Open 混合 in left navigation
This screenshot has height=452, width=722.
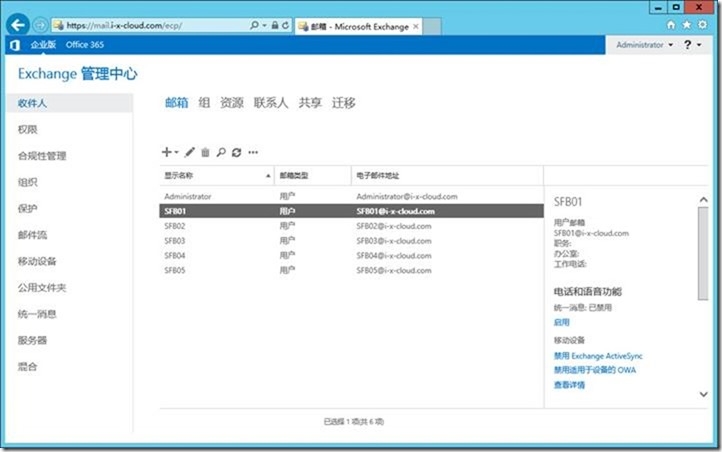(28, 366)
